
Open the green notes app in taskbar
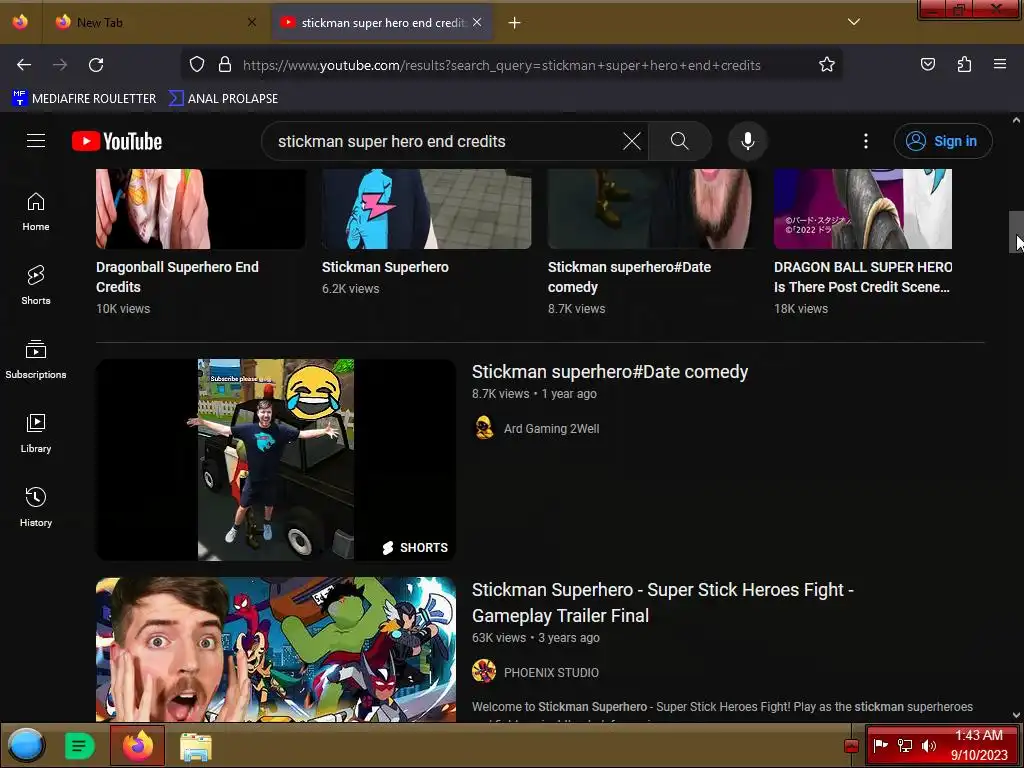pyautogui.click(x=80, y=746)
